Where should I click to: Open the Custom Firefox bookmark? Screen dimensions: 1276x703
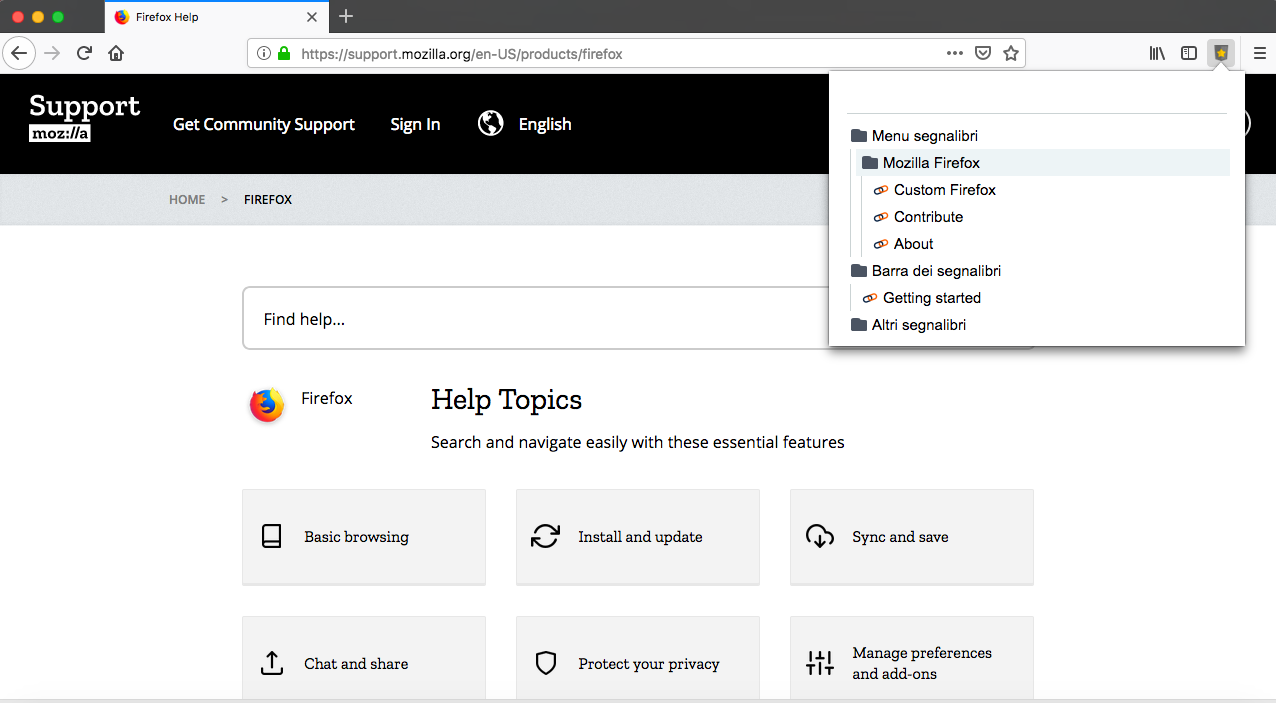point(944,190)
